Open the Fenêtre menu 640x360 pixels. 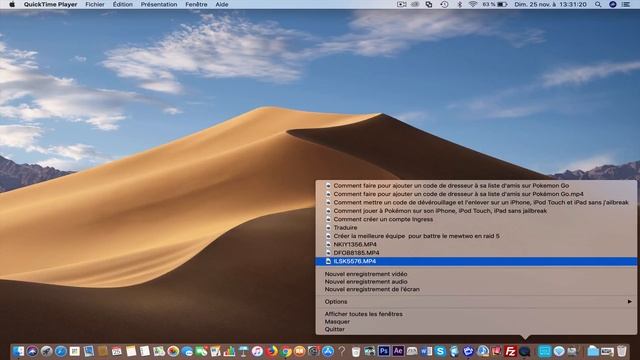(x=196, y=4)
